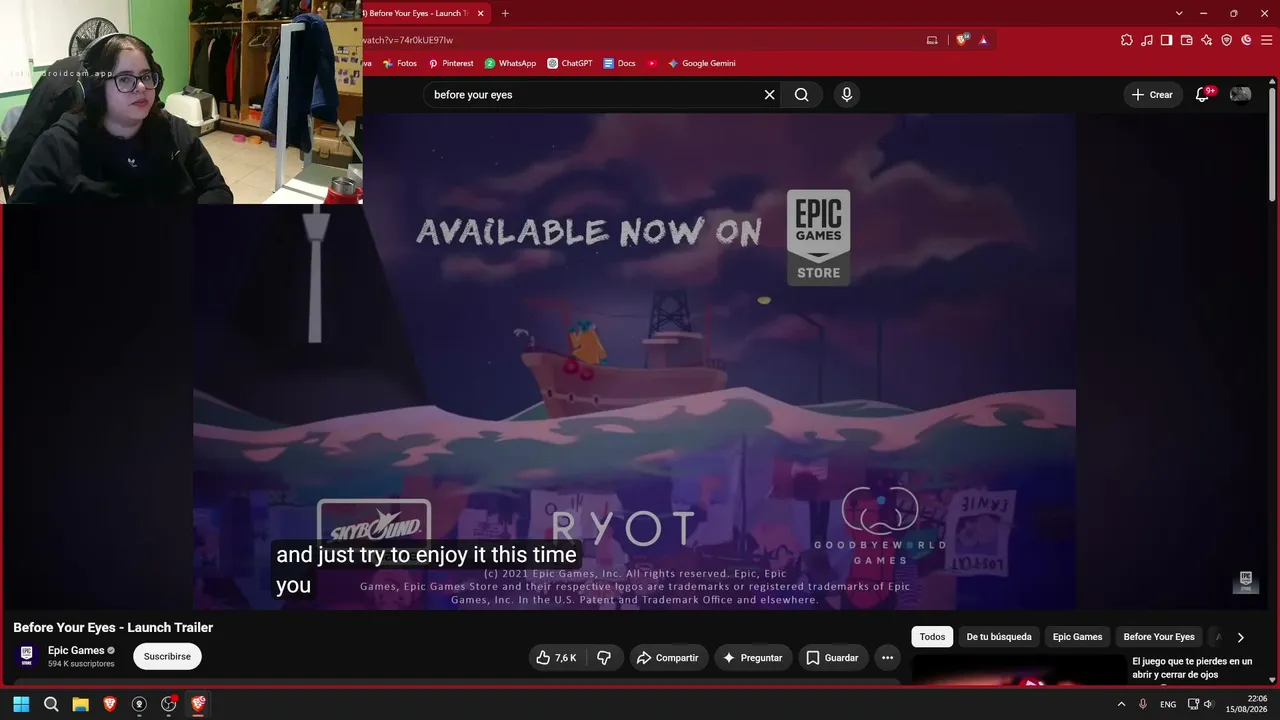Image resolution: width=1280 pixels, height=720 pixels.
Task: Select the Todos filter chip
Action: tap(932, 637)
